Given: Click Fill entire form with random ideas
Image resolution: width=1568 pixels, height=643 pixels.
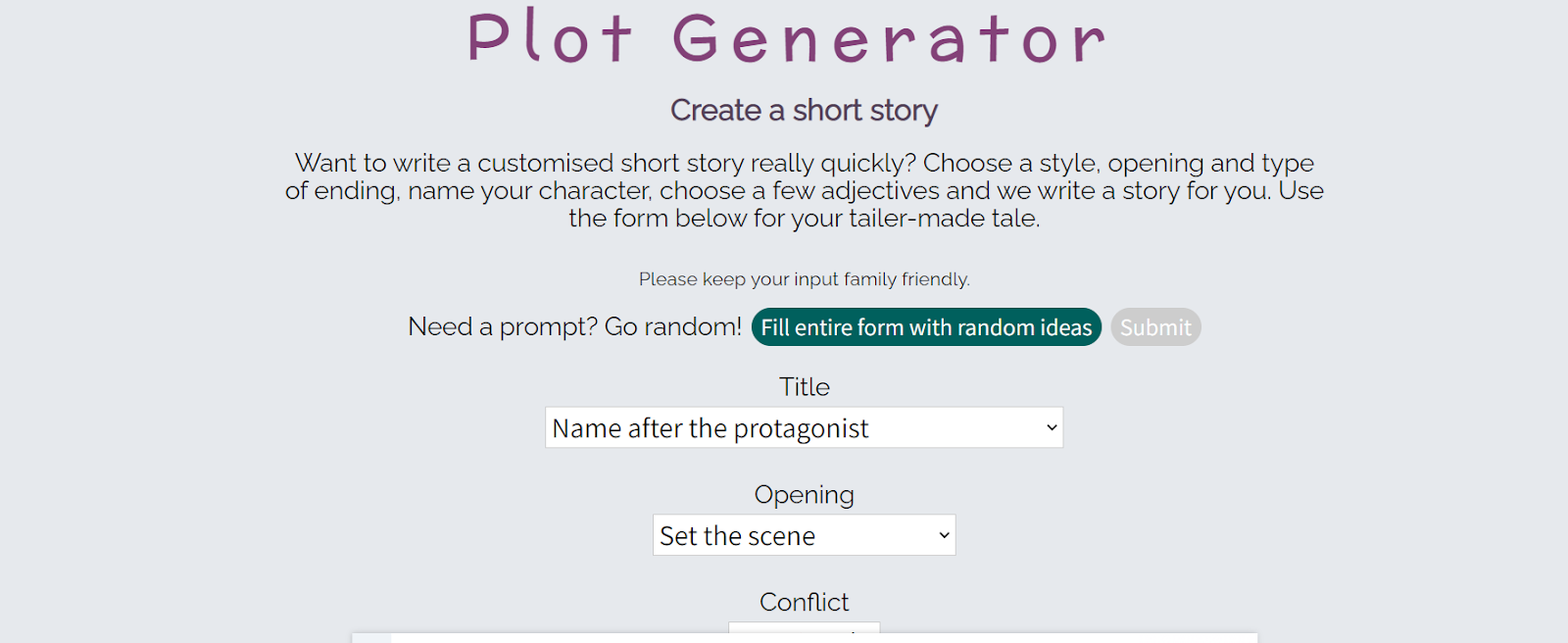Looking at the screenshot, I should point(926,327).
